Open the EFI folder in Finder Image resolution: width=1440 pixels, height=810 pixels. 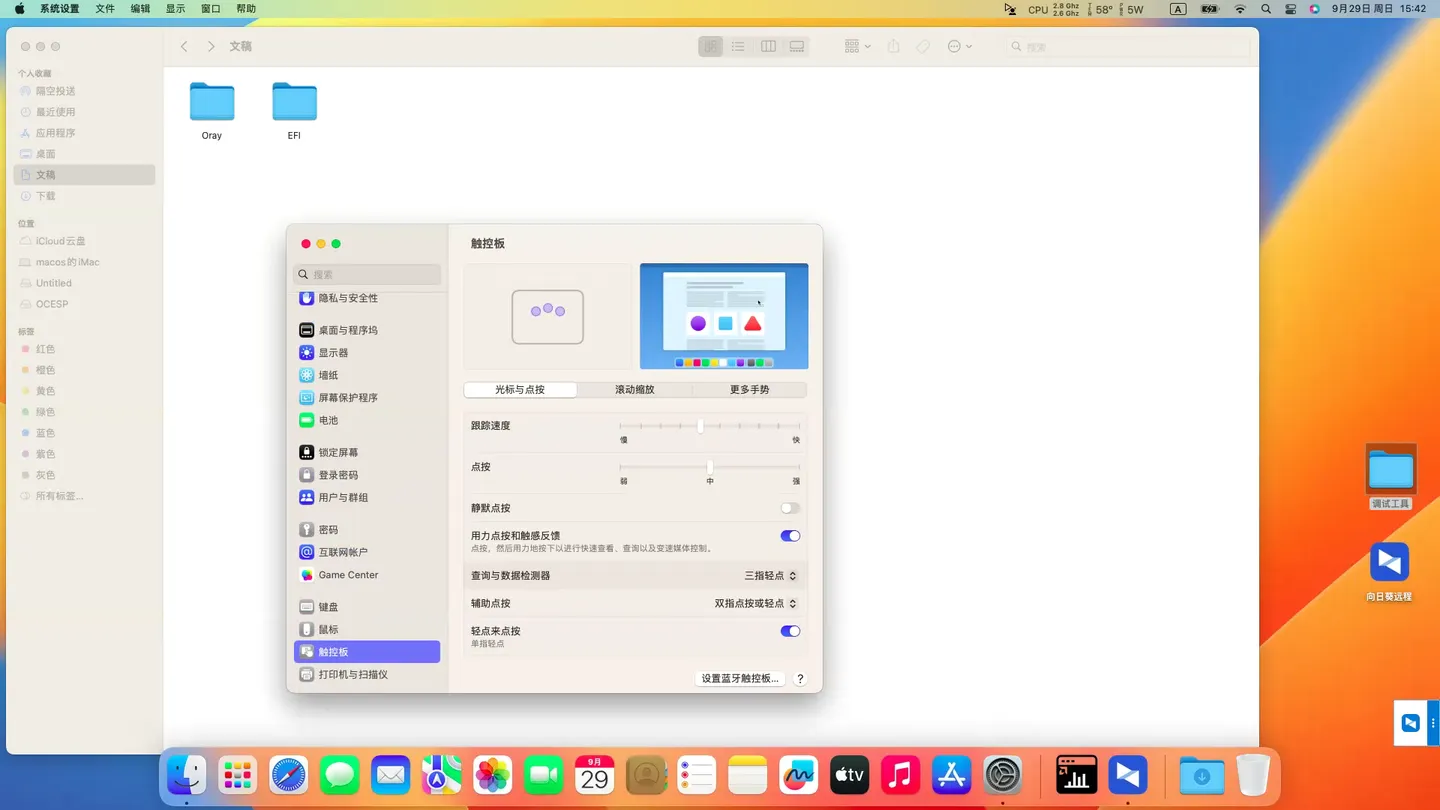click(293, 103)
